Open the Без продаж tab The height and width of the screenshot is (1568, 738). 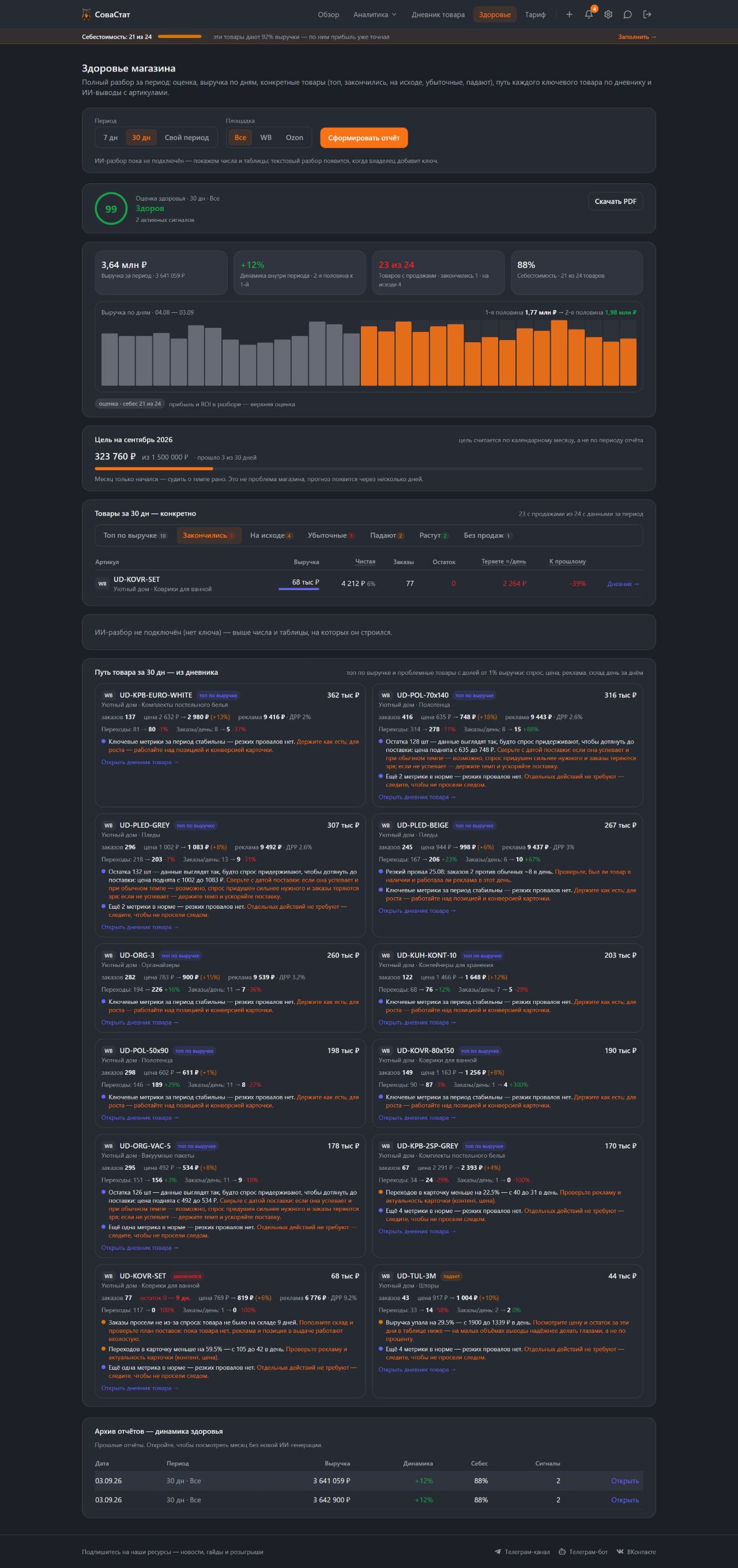tap(488, 536)
